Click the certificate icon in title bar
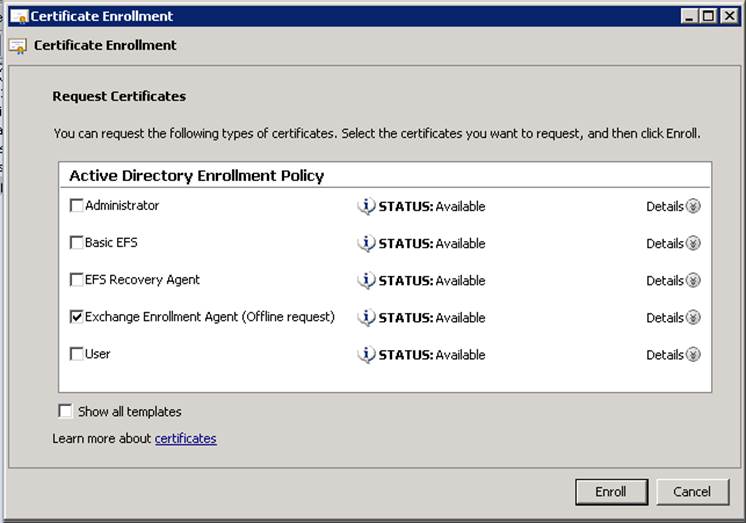This screenshot has height=523, width=746. 18,17
